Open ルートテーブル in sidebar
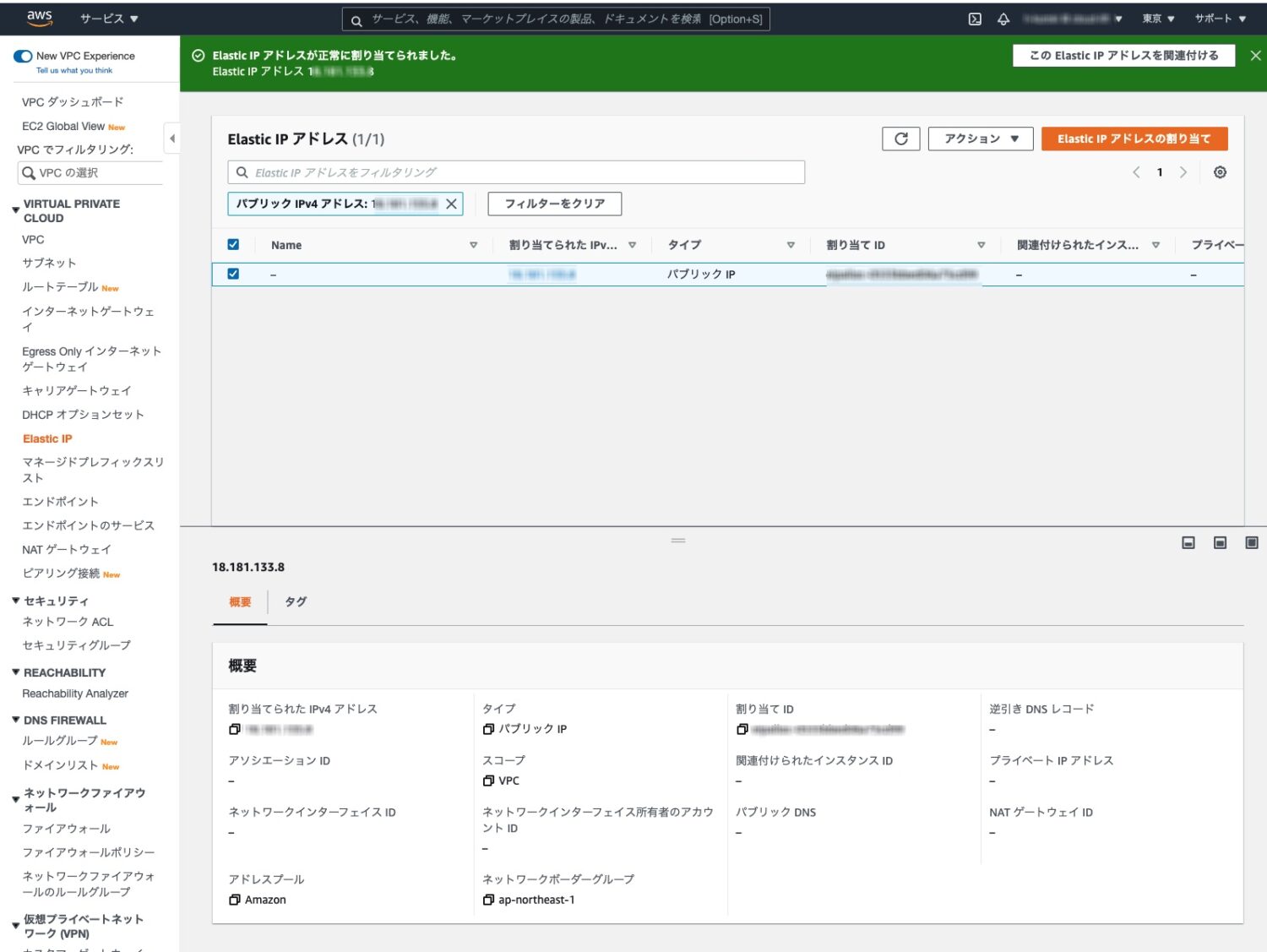The width and height of the screenshot is (1267, 952). pos(60,287)
